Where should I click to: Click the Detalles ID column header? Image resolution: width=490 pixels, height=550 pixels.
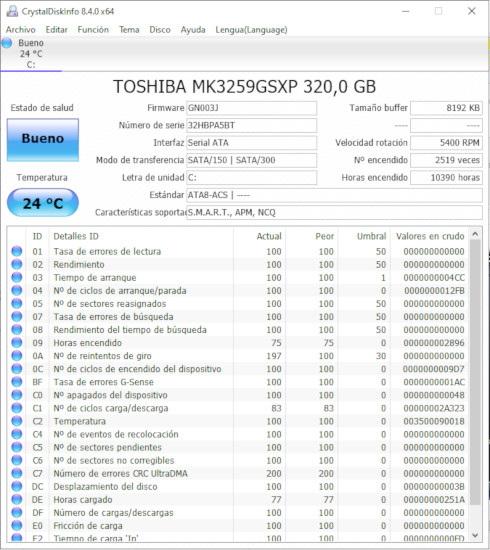coord(141,236)
